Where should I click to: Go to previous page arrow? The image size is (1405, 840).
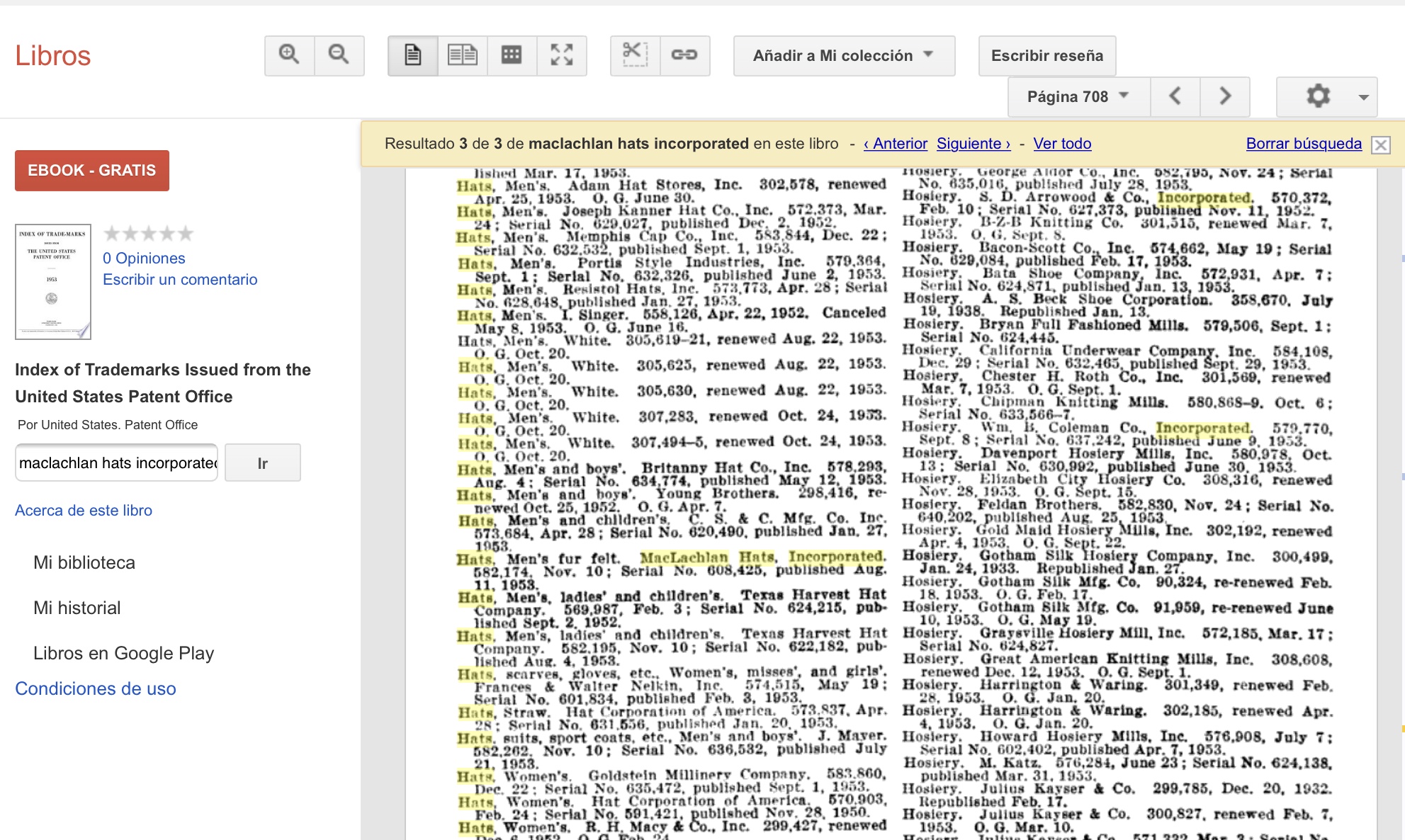[x=1175, y=96]
